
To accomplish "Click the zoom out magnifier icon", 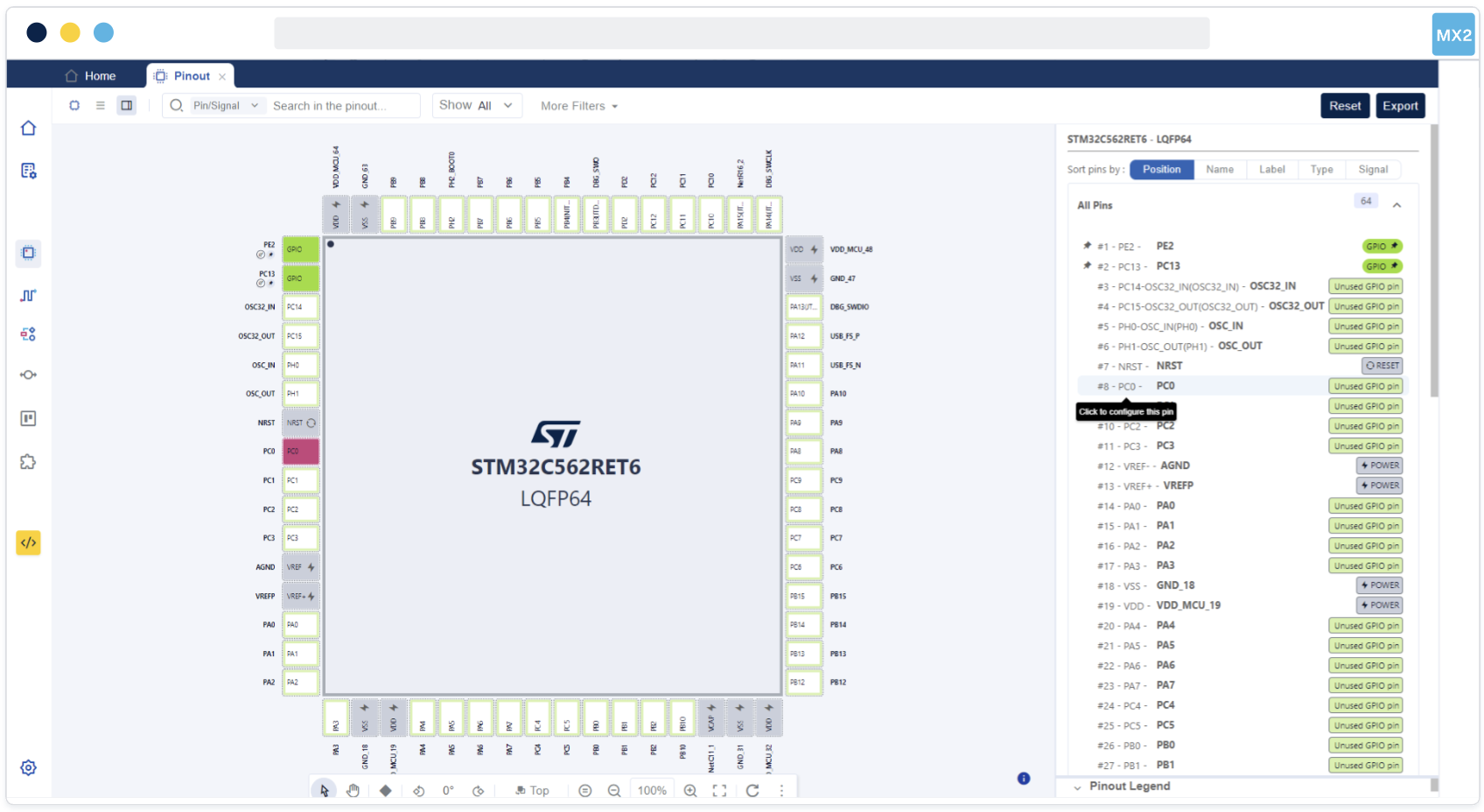I will [614, 790].
